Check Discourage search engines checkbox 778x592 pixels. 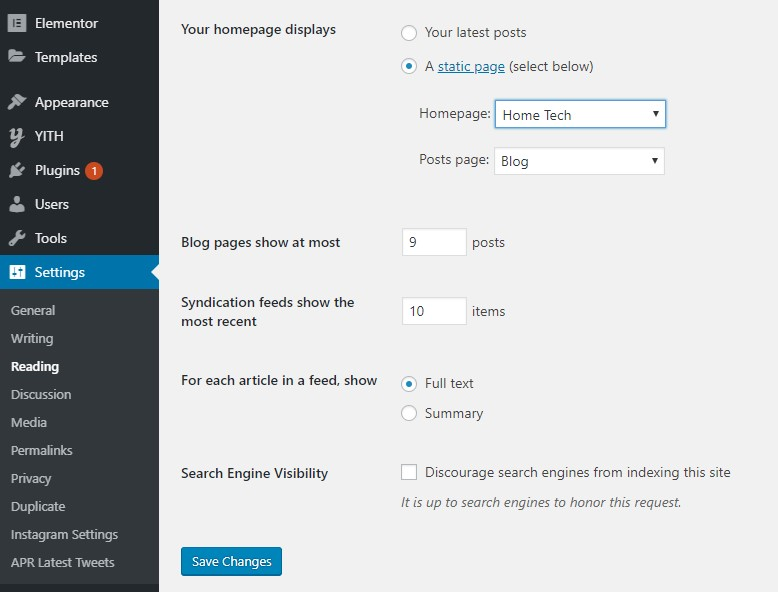coord(409,472)
